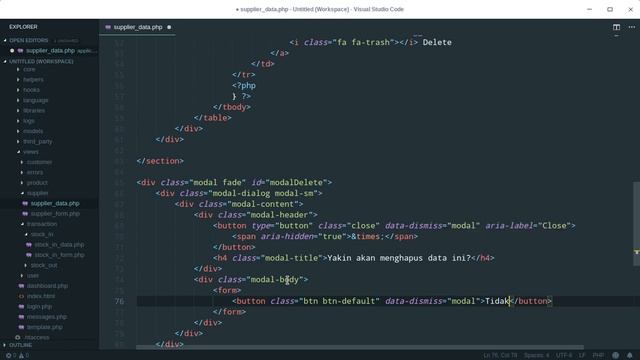640x360 pixels.
Task: Open index.html in the explorer
Action: tap(41, 296)
